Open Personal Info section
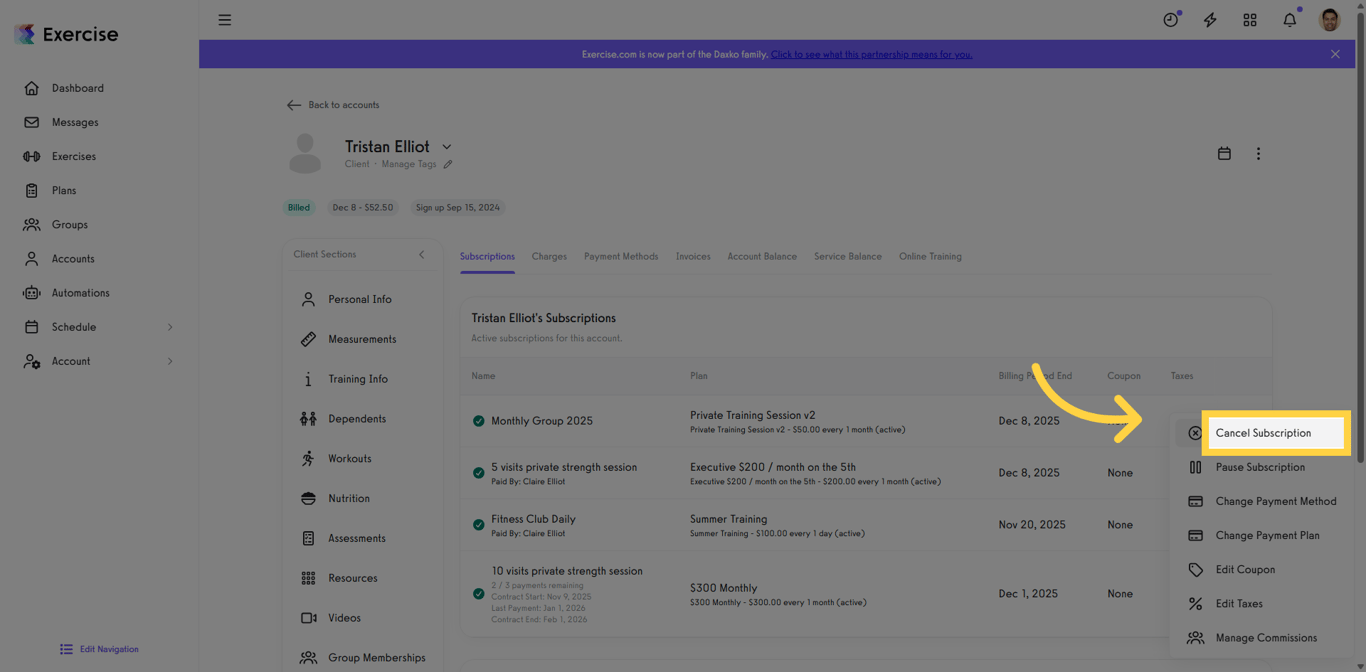Image resolution: width=1366 pixels, height=672 pixels. pos(360,299)
